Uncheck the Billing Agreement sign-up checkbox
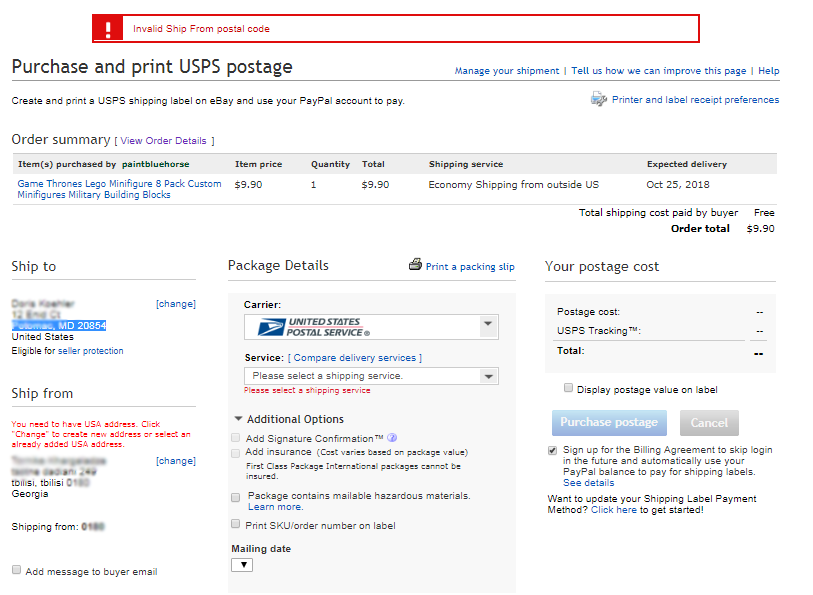Viewport: 813px width, 595px height. coord(553,450)
